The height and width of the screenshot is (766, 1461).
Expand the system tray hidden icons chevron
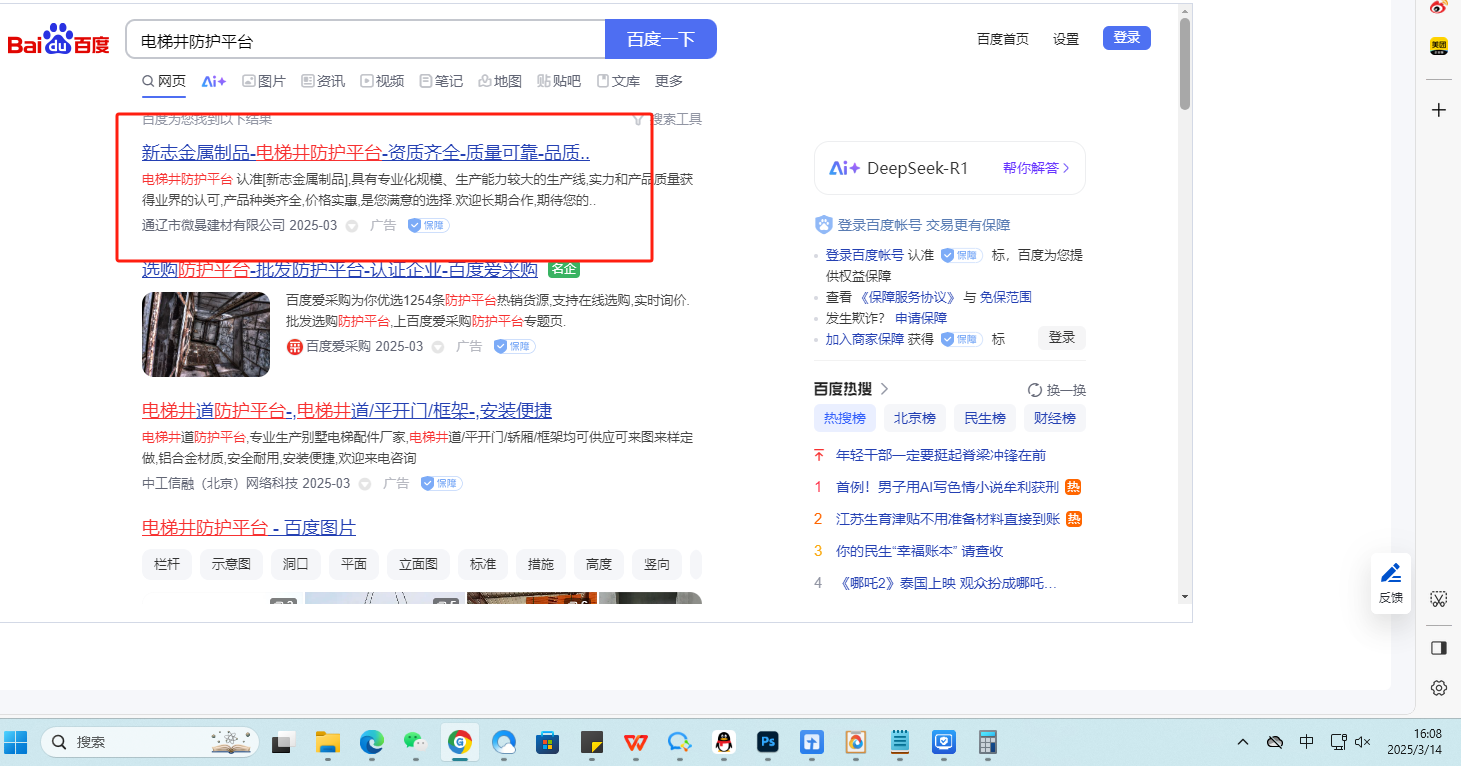pyautogui.click(x=1243, y=742)
